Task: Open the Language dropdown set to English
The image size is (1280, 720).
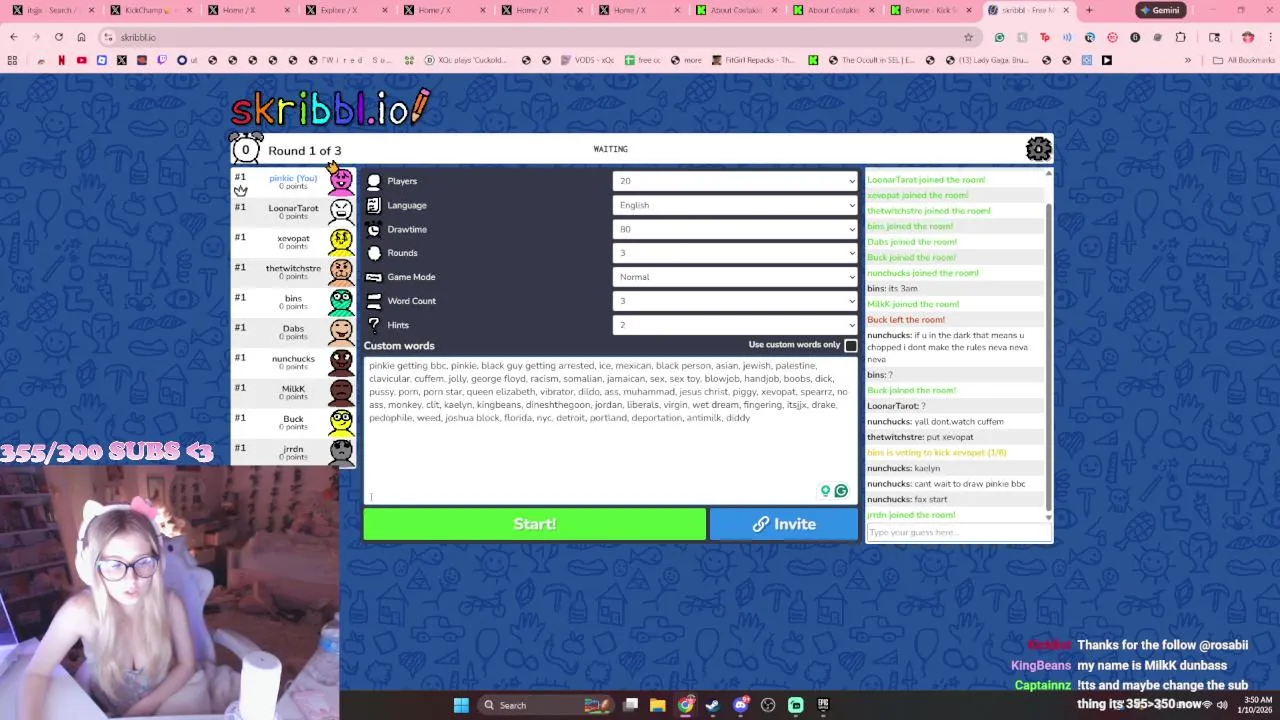Action: click(x=735, y=205)
